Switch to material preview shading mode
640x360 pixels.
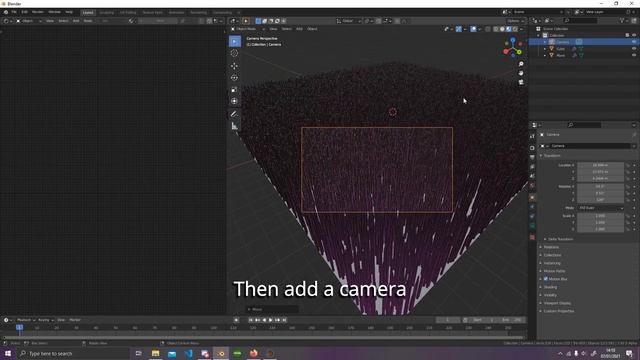click(509, 29)
